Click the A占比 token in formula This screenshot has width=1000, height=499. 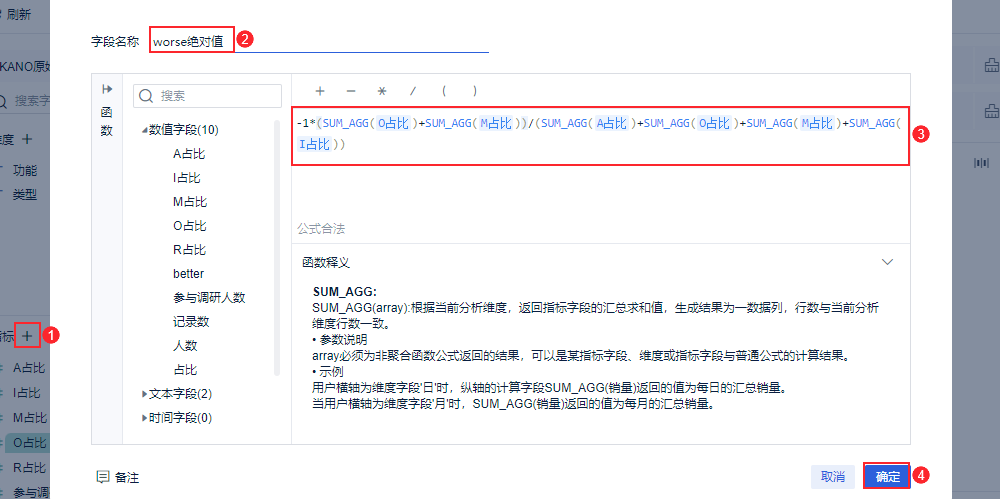tap(612, 124)
